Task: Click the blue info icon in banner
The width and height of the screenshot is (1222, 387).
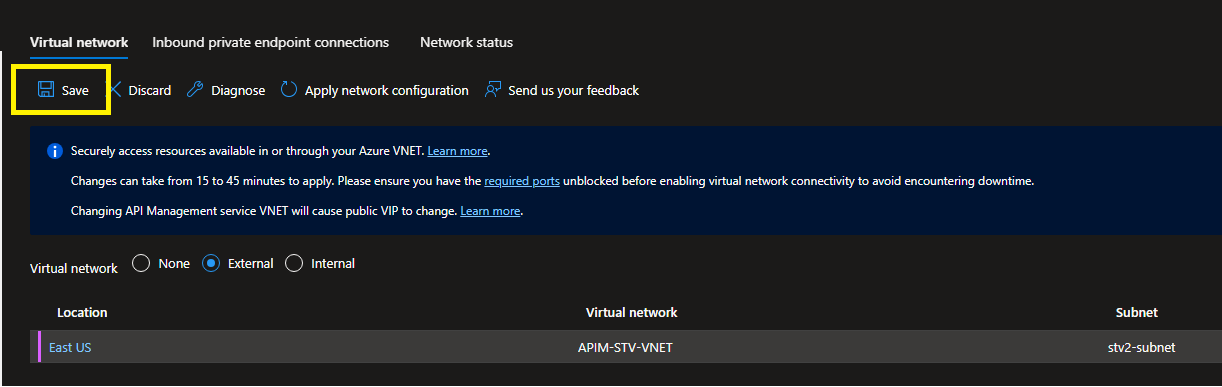Action: click(x=55, y=152)
